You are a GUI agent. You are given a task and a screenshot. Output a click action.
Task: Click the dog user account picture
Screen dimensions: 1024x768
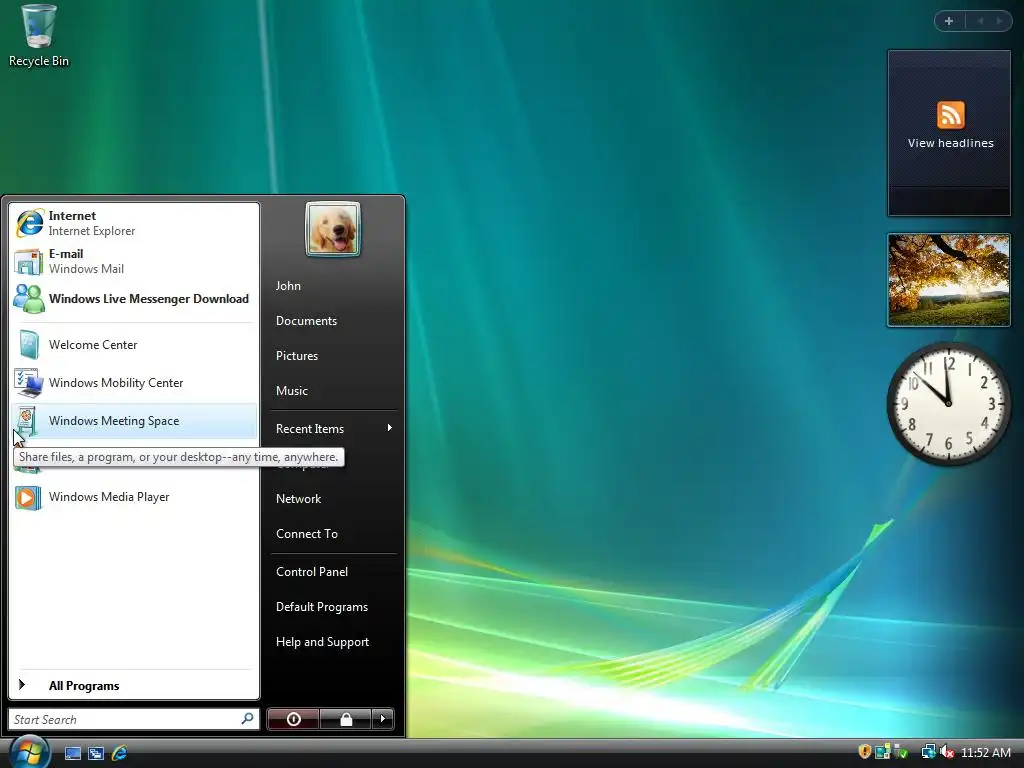tap(333, 229)
